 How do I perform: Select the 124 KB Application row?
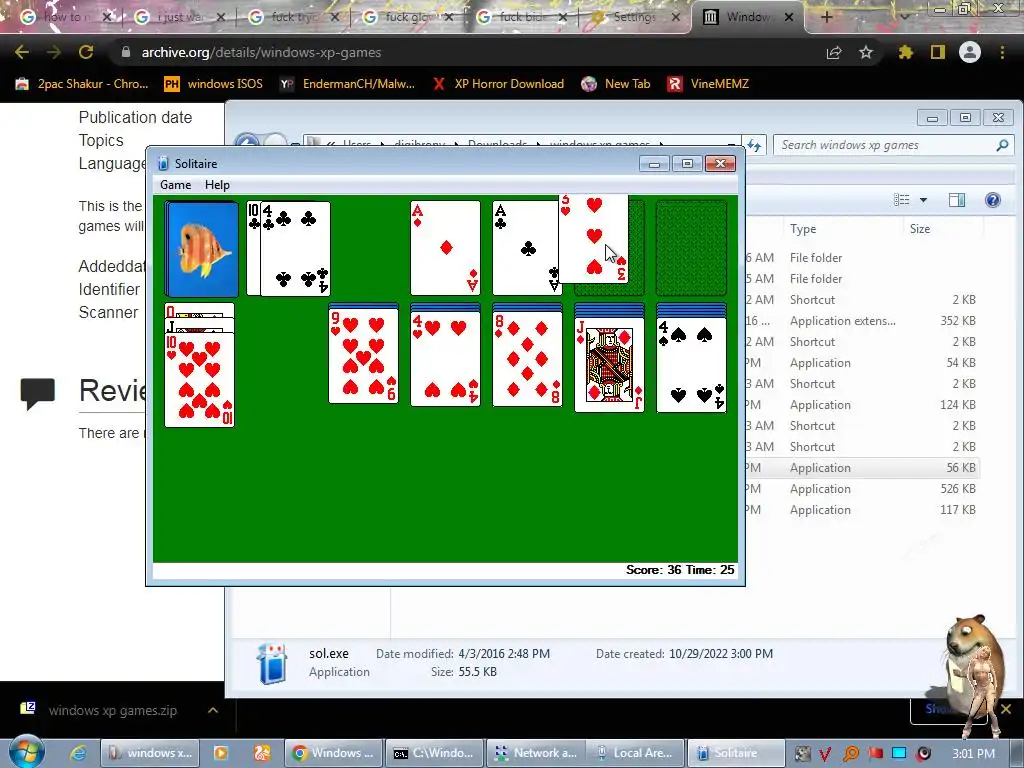point(862,405)
